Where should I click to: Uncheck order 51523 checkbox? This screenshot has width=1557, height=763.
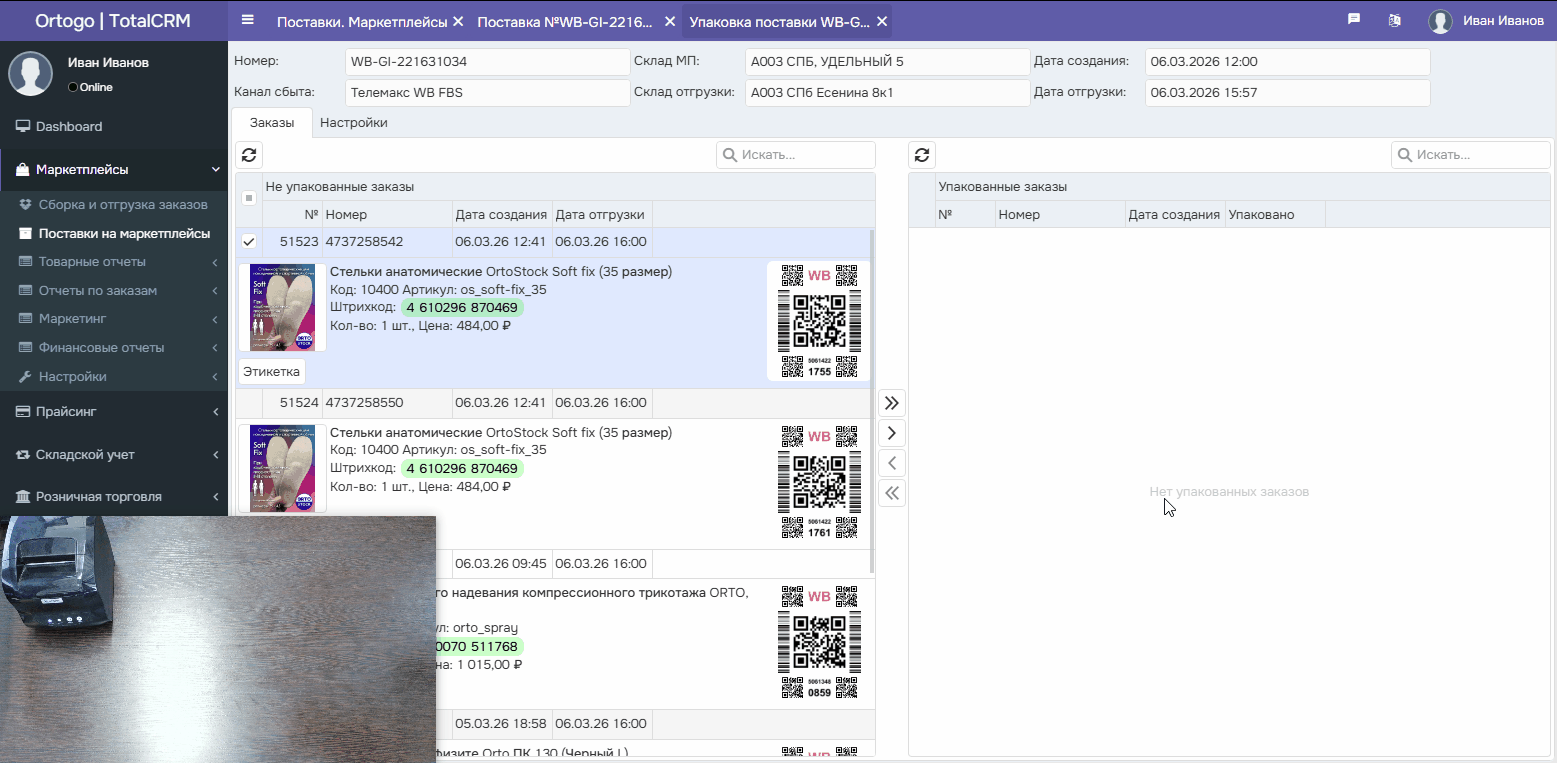[x=249, y=242]
